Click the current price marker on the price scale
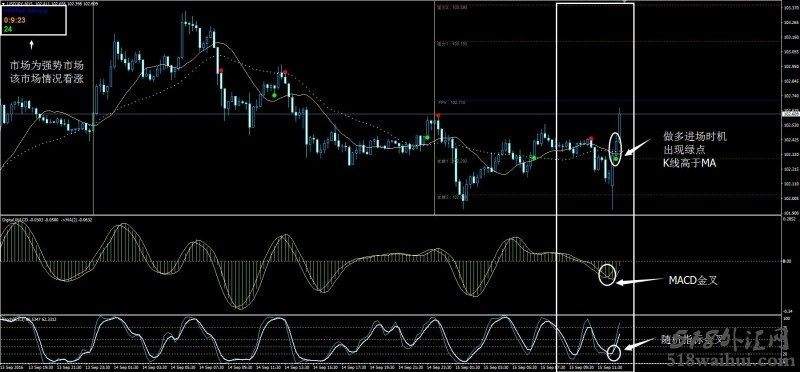The height and width of the screenshot is (372, 800). click(790, 114)
